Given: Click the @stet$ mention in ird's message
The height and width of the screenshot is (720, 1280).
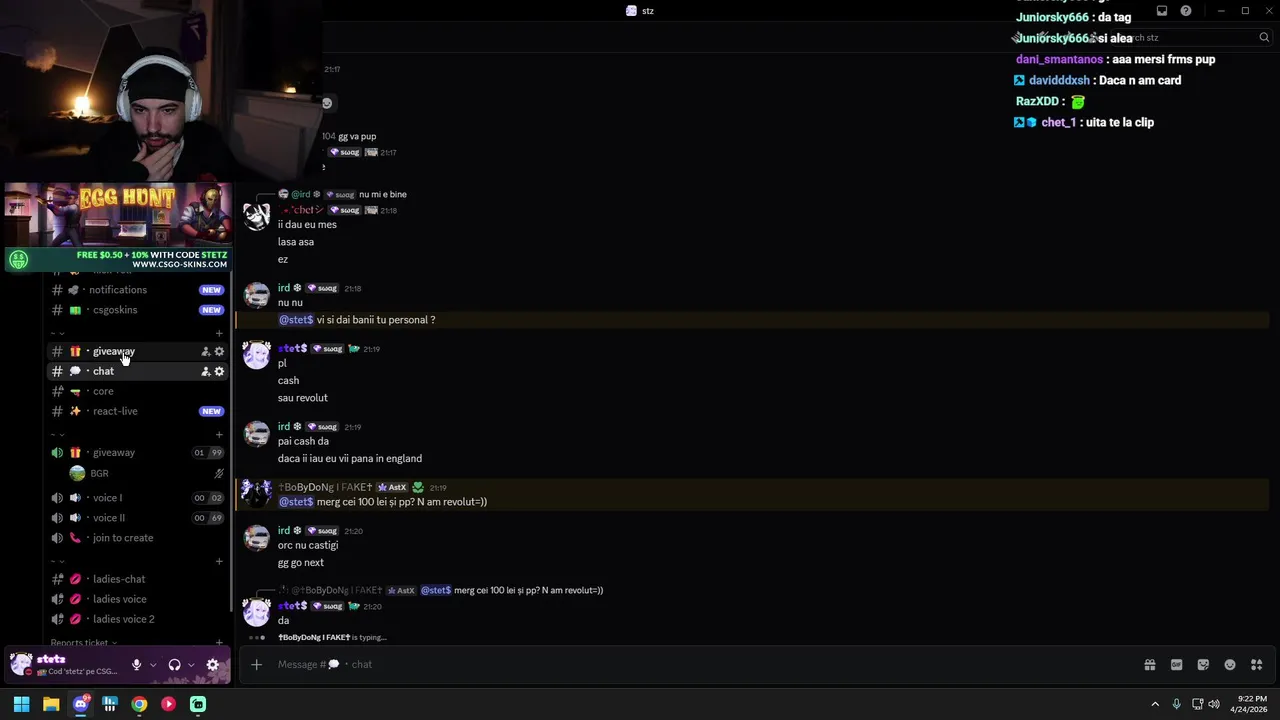Looking at the screenshot, I should tap(296, 320).
